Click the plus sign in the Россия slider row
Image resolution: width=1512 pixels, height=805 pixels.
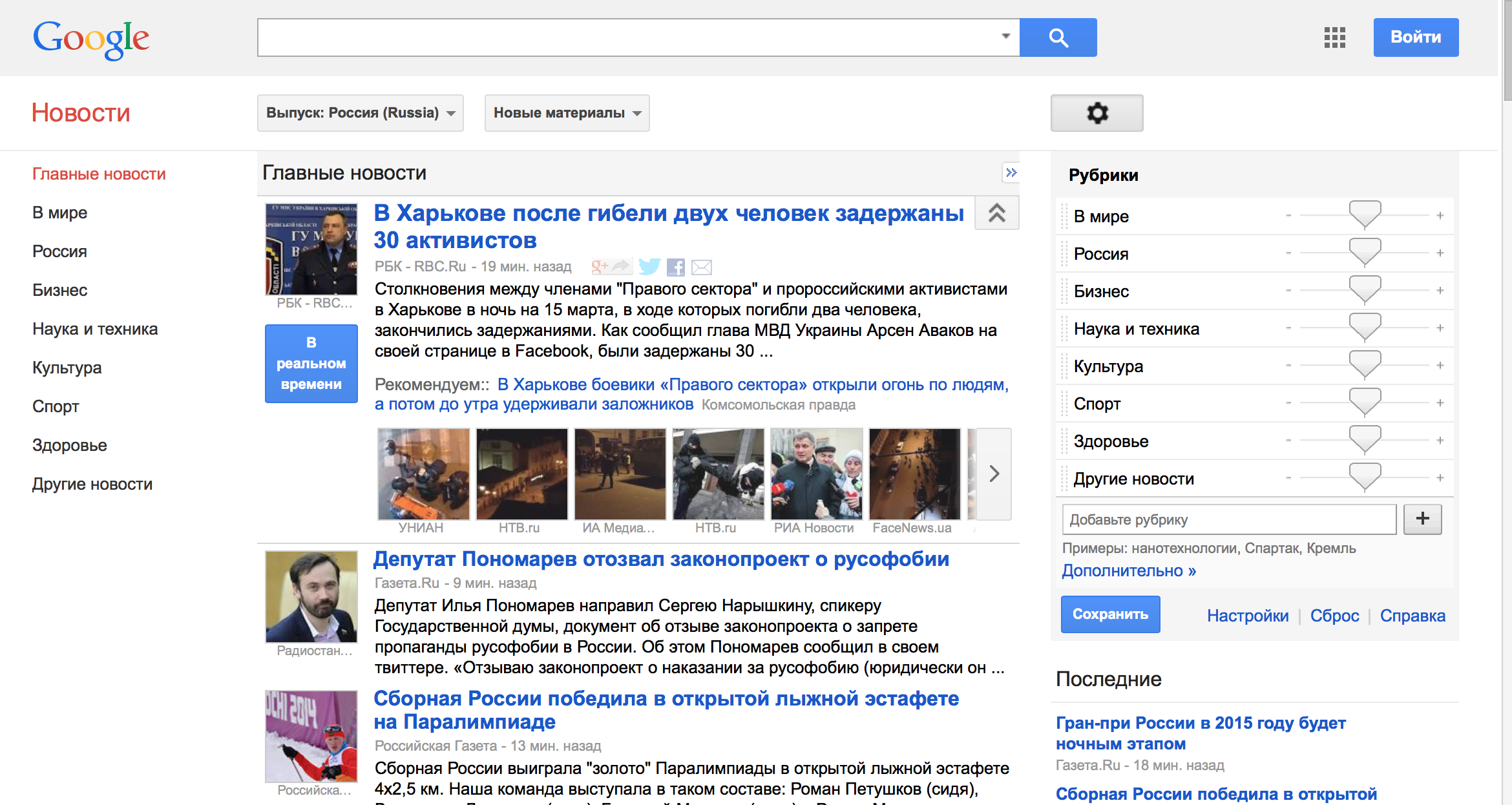pos(1440,253)
